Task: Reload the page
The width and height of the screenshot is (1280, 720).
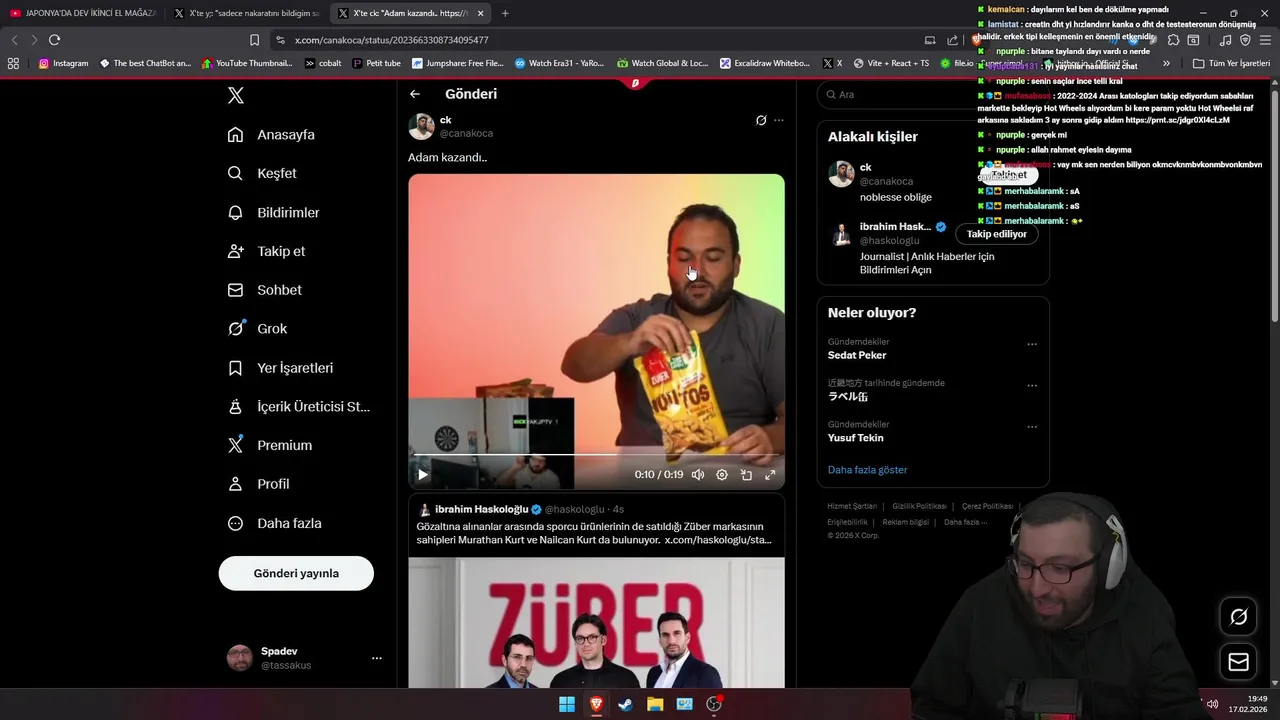Action: click(54, 40)
